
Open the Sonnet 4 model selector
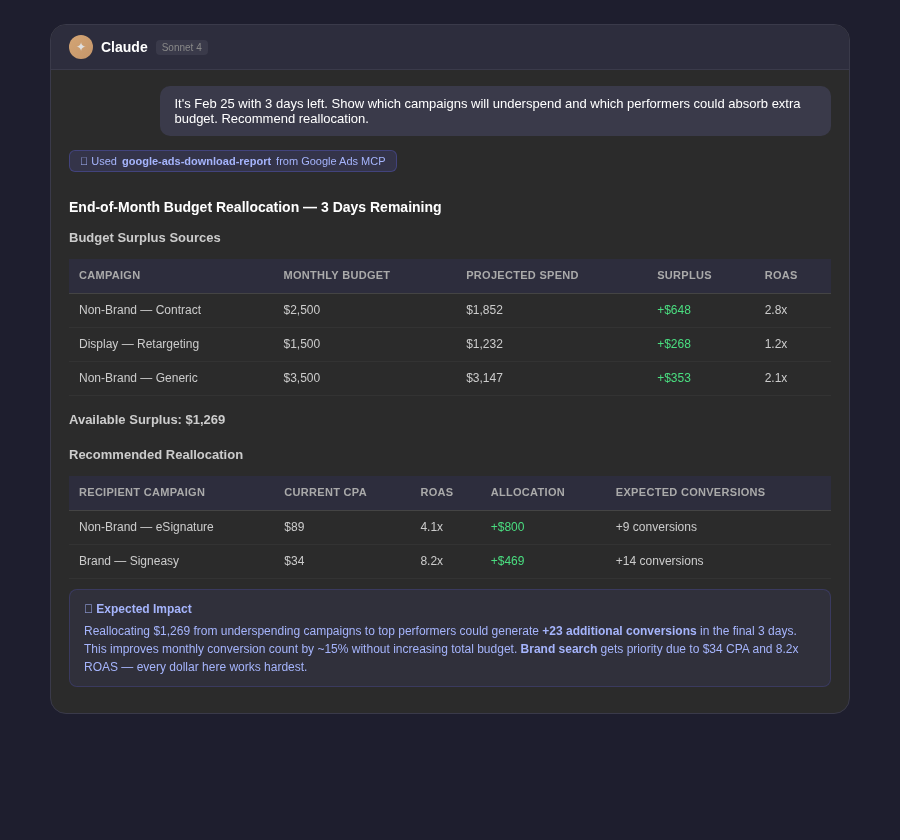pyautogui.click(x=181, y=47)
